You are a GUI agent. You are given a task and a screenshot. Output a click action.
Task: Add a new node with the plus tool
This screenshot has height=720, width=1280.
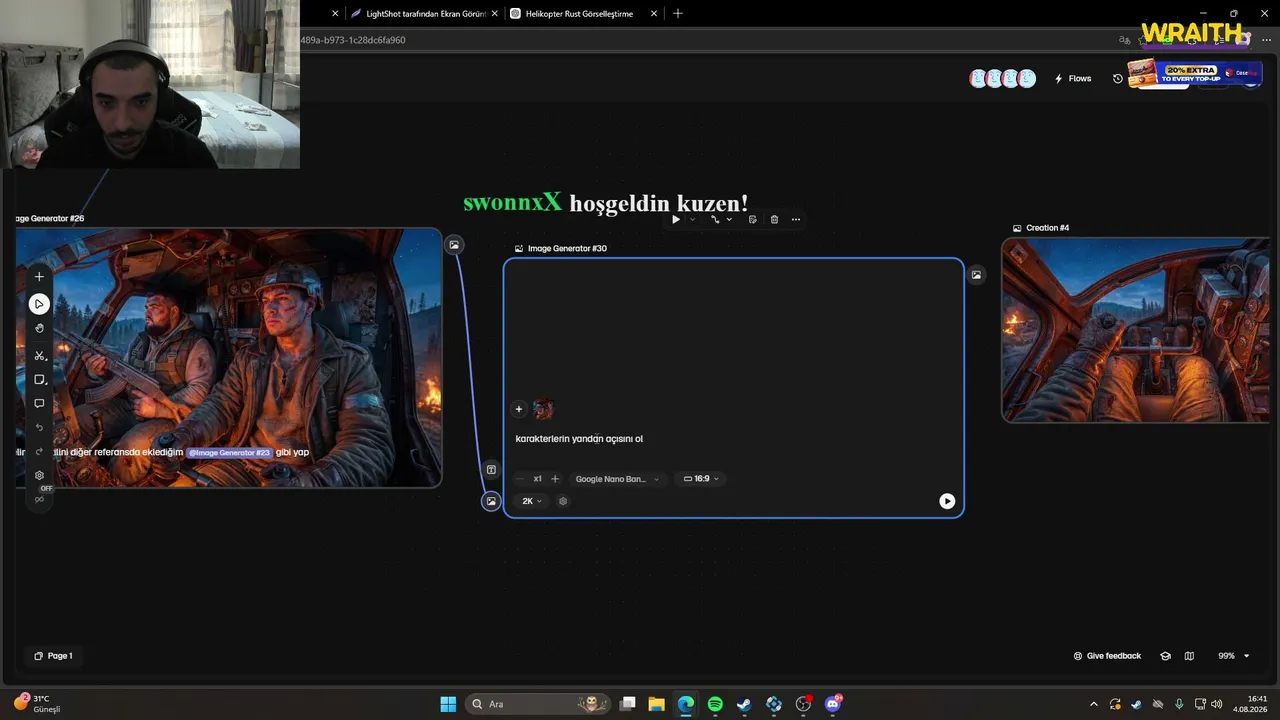(39, 277)
